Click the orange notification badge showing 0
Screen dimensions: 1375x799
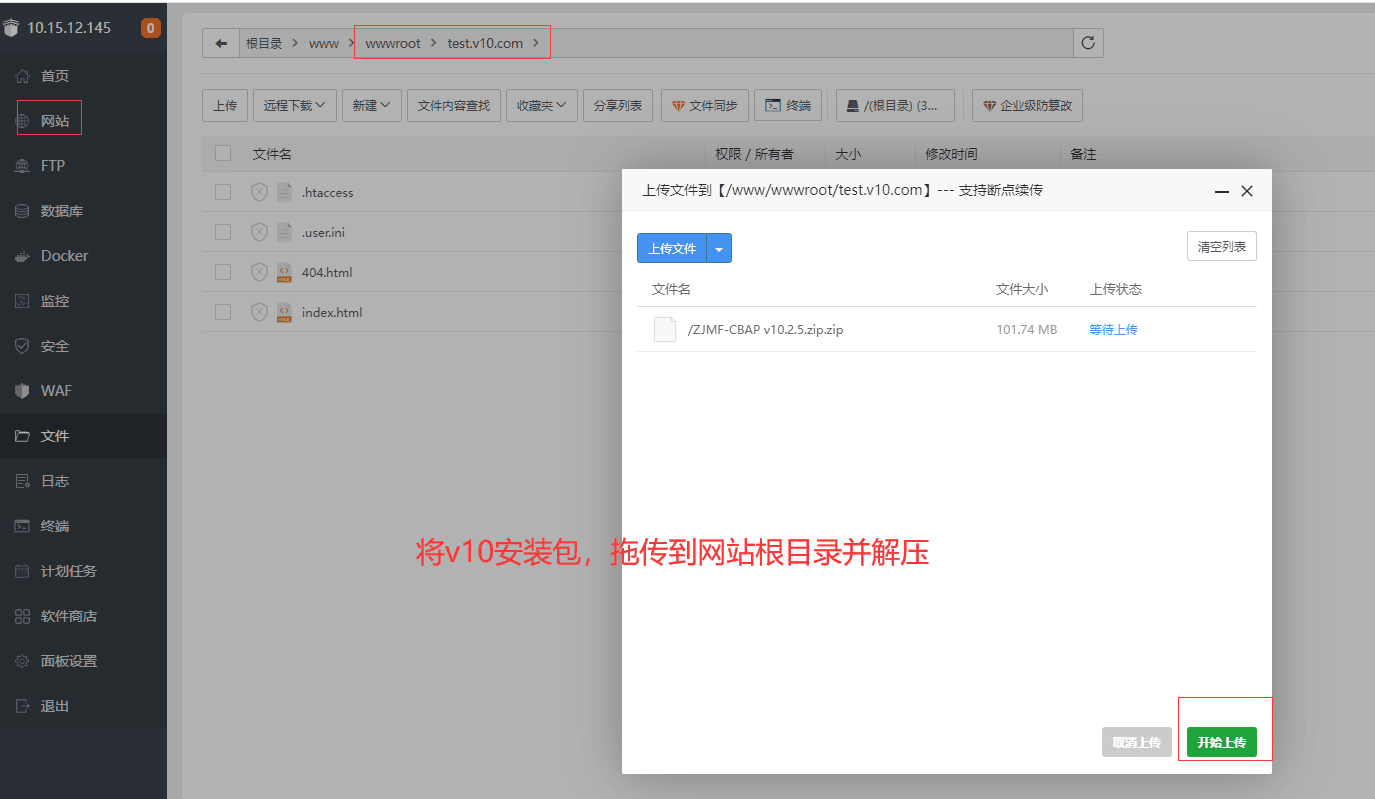pos(151,28)
